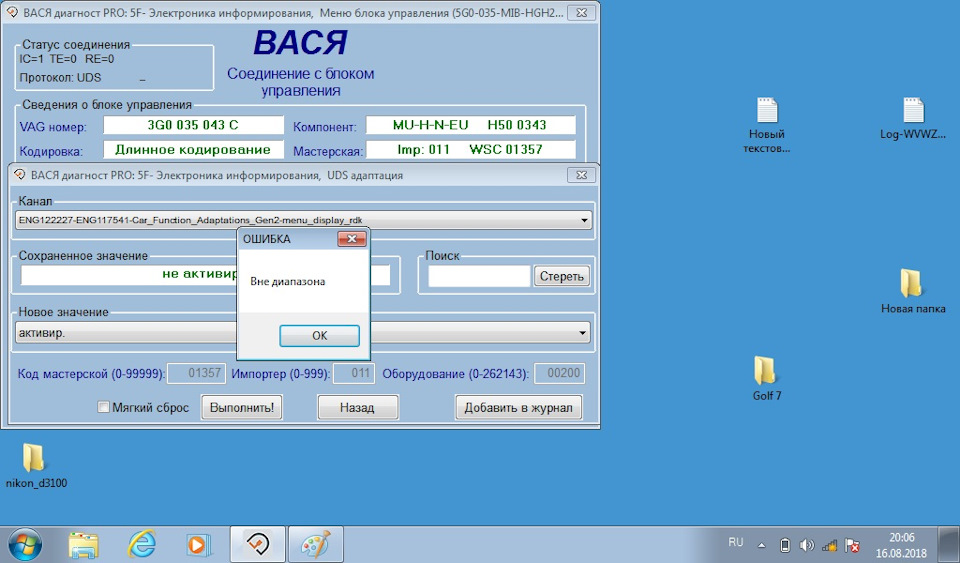Click the Протокол: UDS status text

(60, 78)
